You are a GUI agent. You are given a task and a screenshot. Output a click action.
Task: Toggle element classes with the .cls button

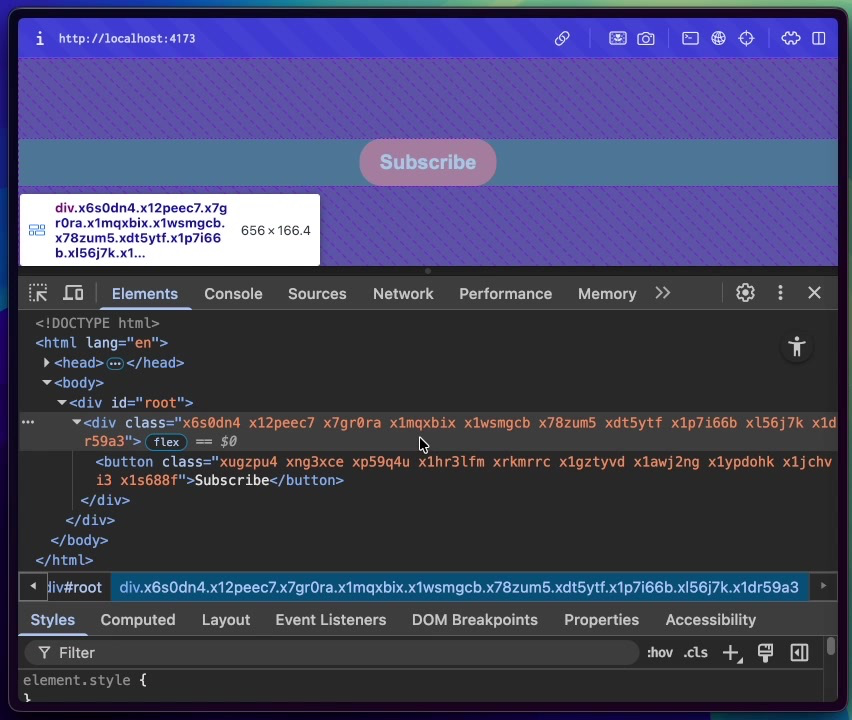point(696,652)
